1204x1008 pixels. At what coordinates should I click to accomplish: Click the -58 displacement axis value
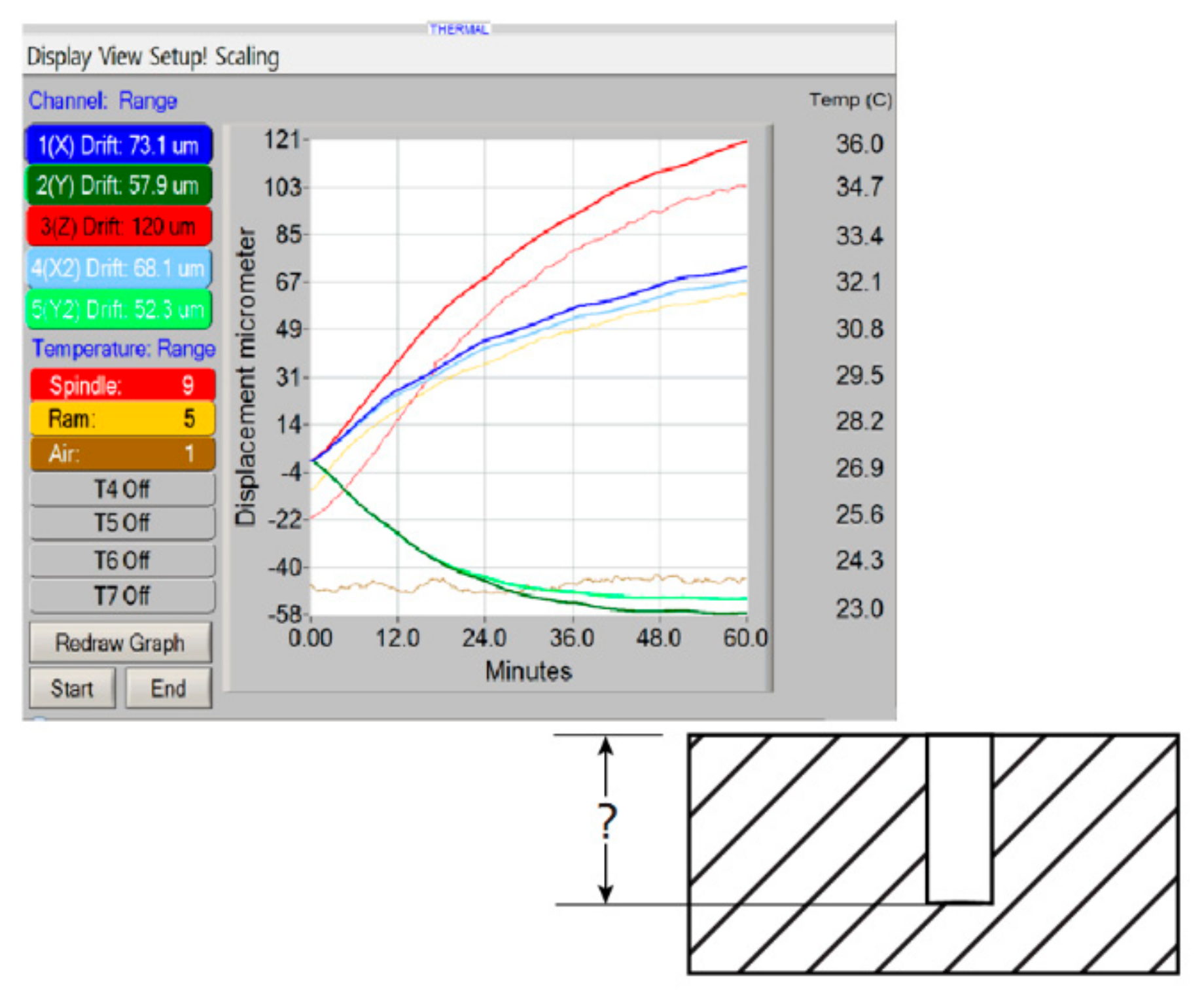285,614
